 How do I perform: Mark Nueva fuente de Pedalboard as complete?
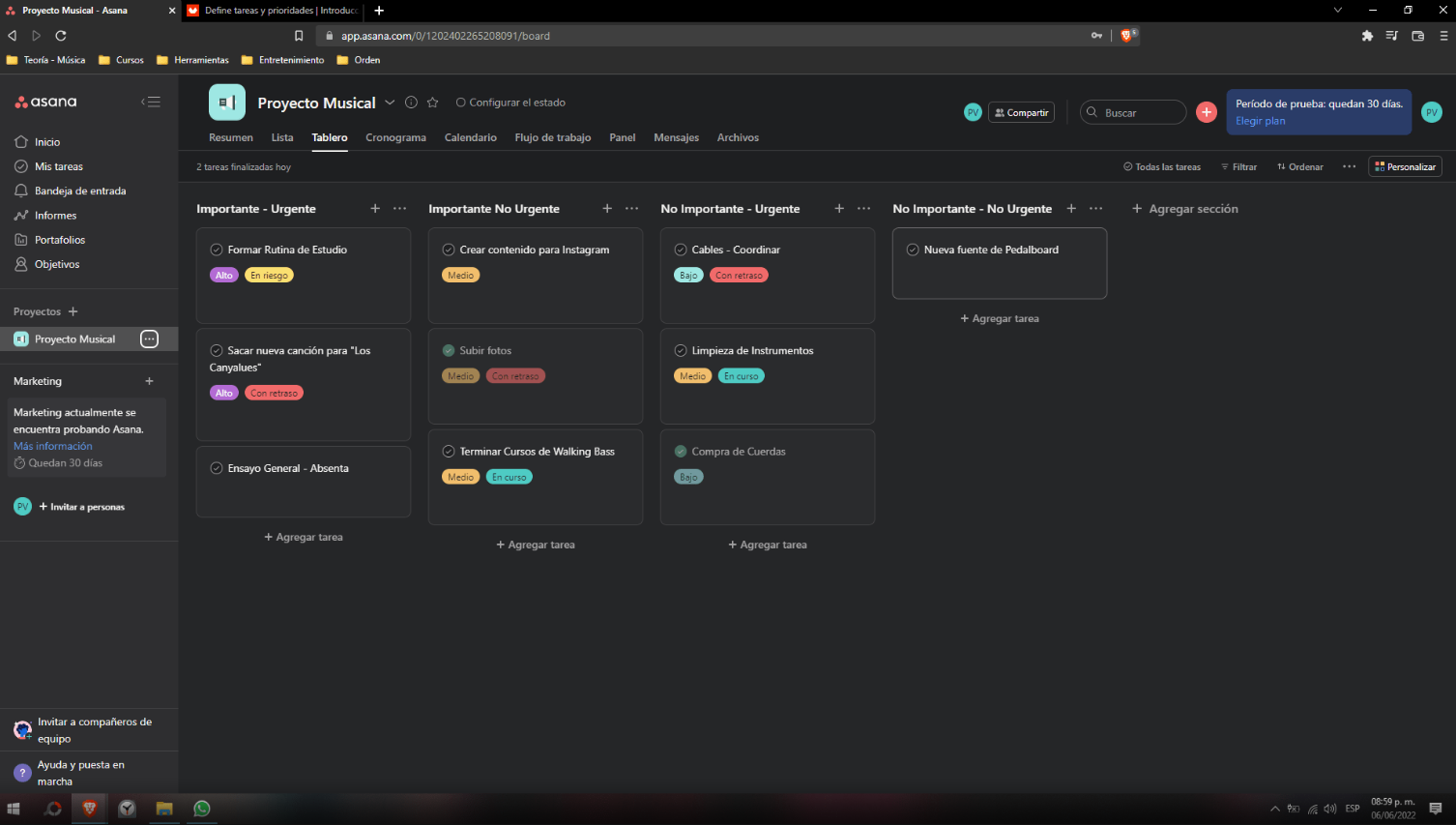(913, 250)
